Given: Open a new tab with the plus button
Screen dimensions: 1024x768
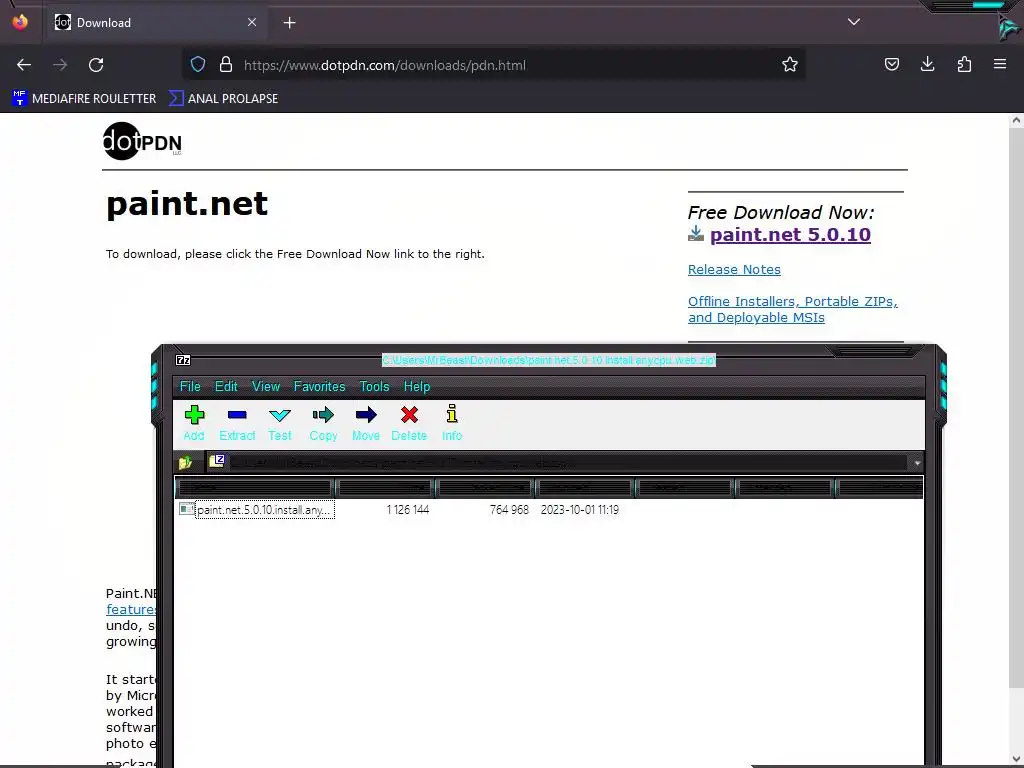Looking at the screenshot, I should (x=289, y=23).
